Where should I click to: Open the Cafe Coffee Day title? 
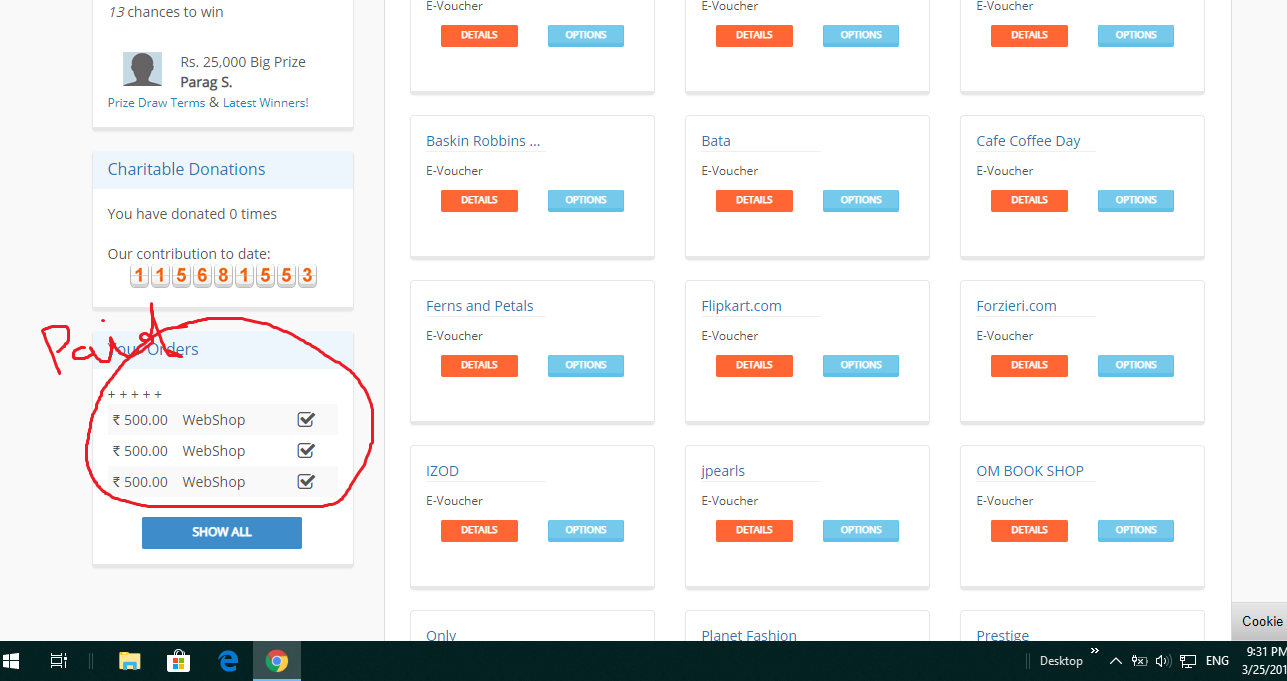point(1028,141)
